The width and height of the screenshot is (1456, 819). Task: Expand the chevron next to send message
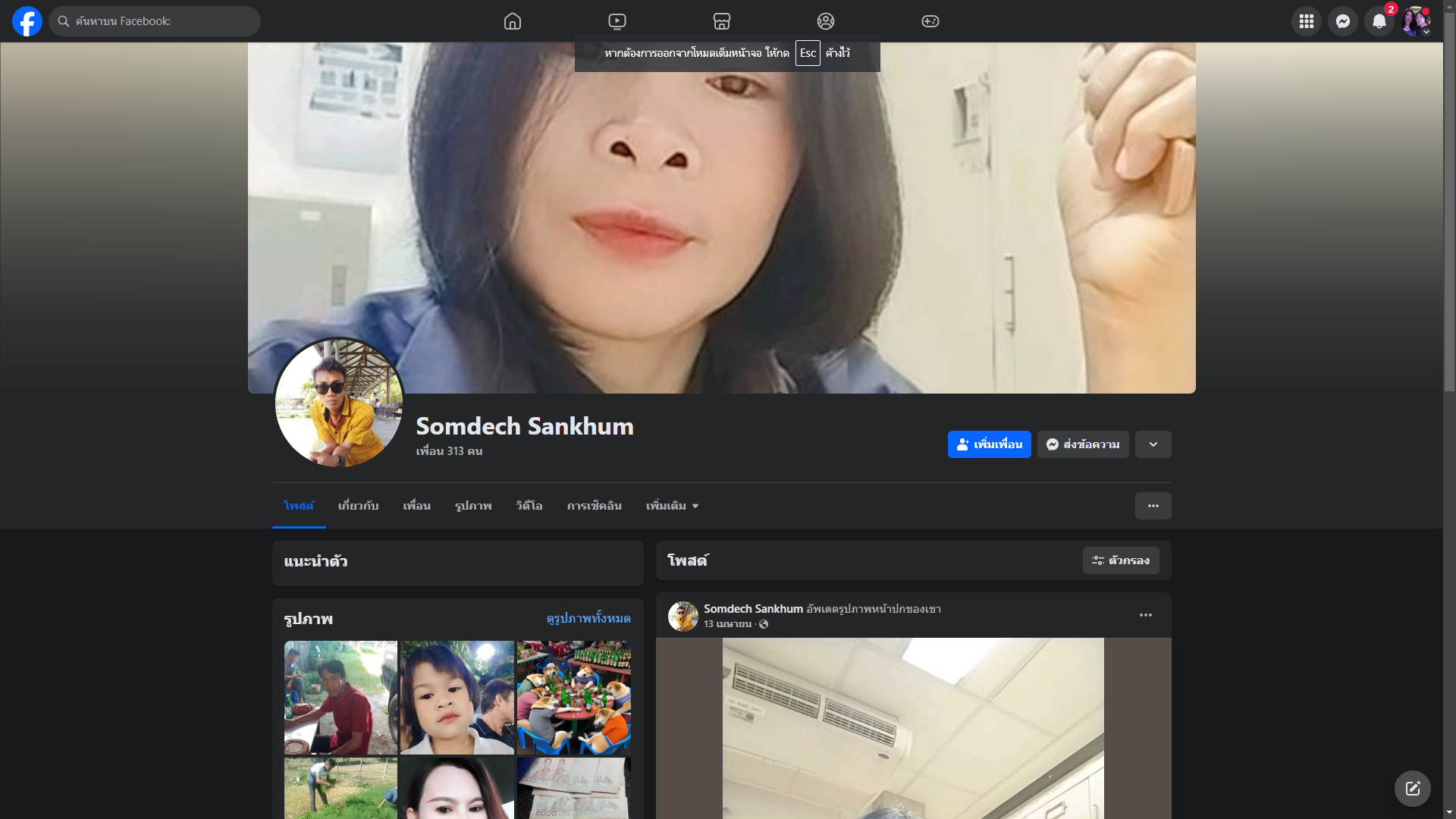1153,444
